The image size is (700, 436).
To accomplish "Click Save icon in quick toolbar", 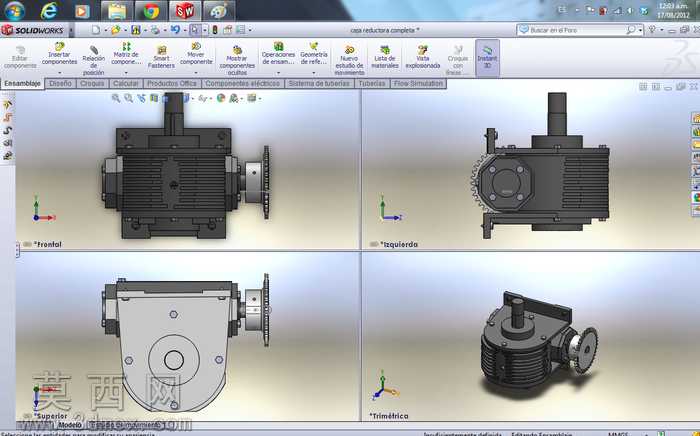I will [136, 30].
